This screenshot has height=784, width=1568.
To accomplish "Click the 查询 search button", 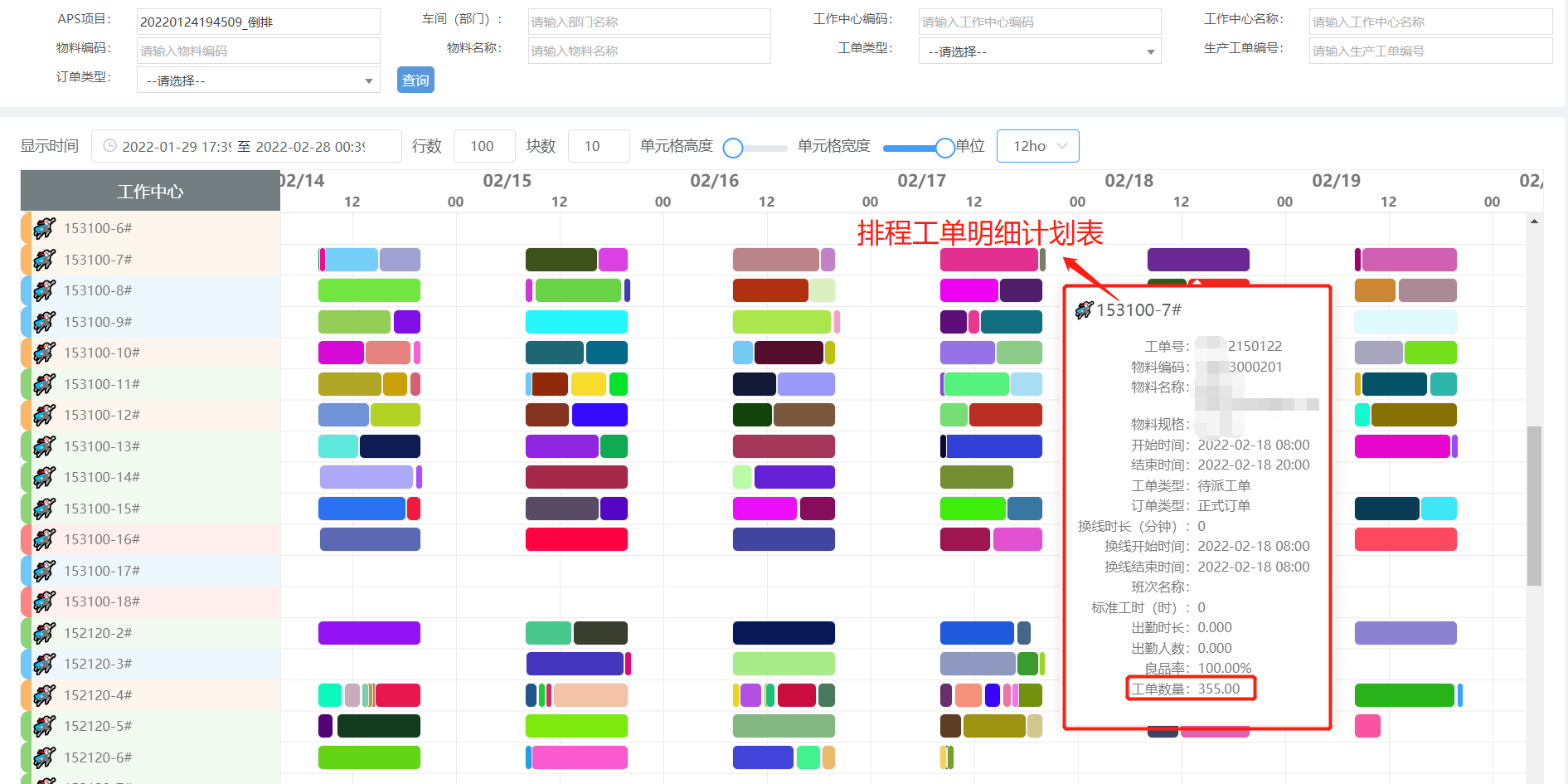I will coord(415,80).
